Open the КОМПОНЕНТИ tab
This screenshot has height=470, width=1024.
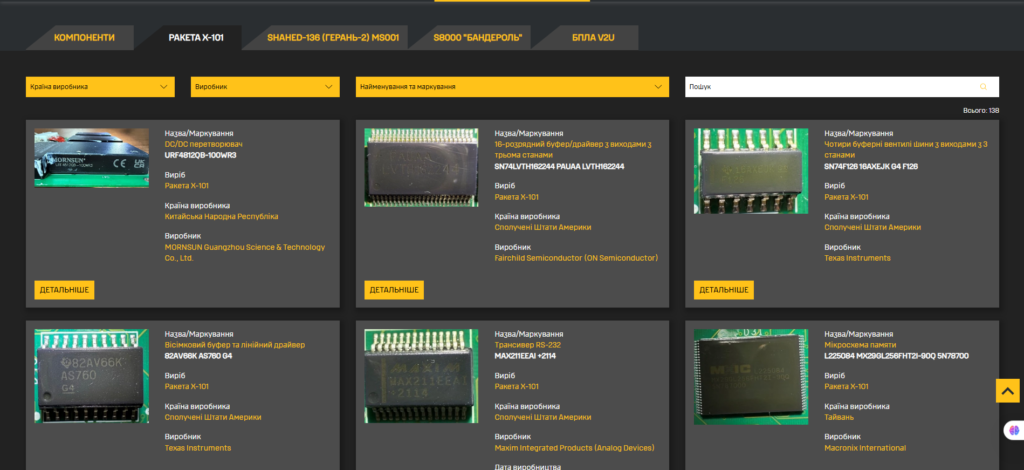tap(84, 38)
